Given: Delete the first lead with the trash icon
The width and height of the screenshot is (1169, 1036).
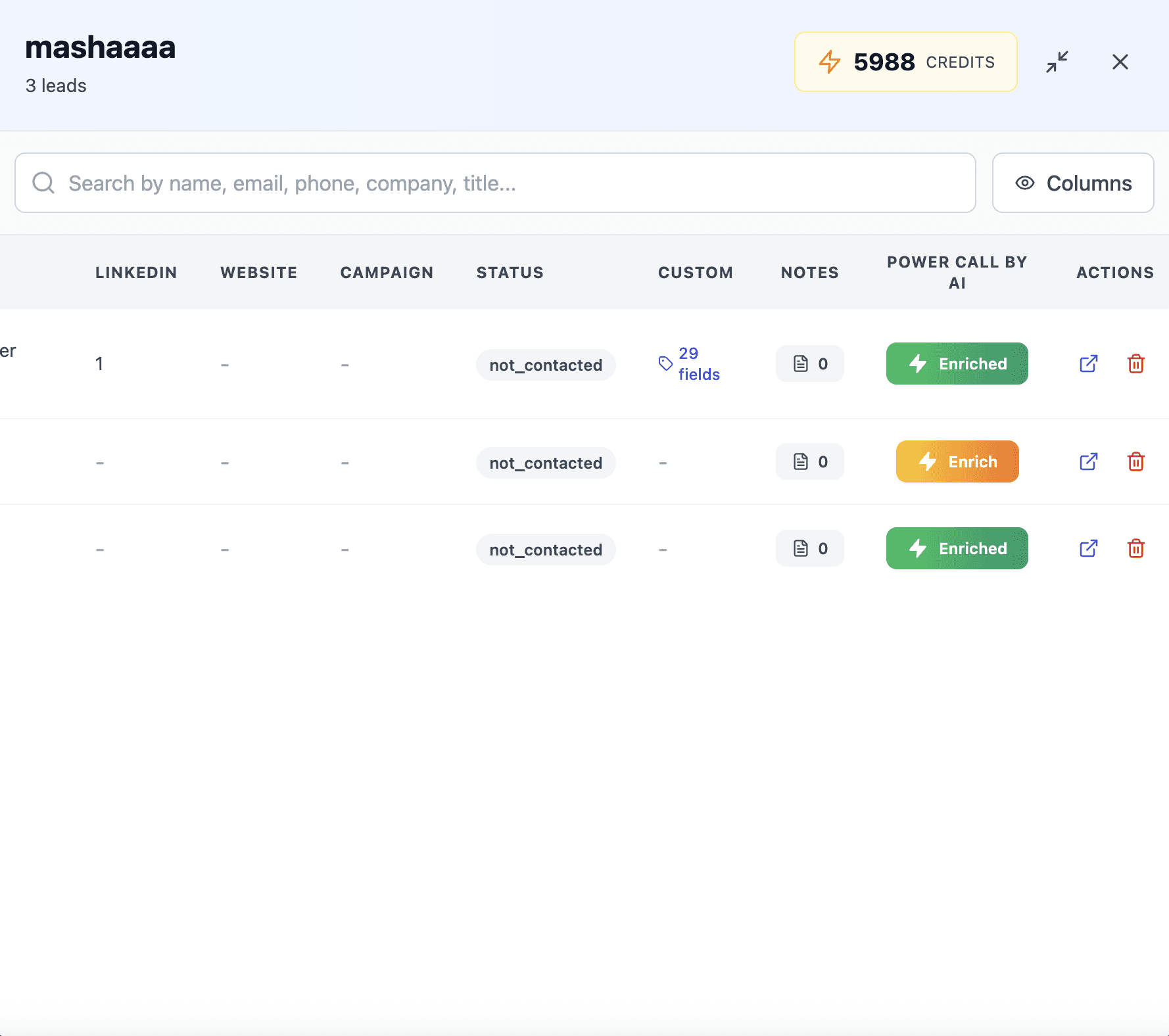Looking at the screenshot, I should [x=1136, y=364].
